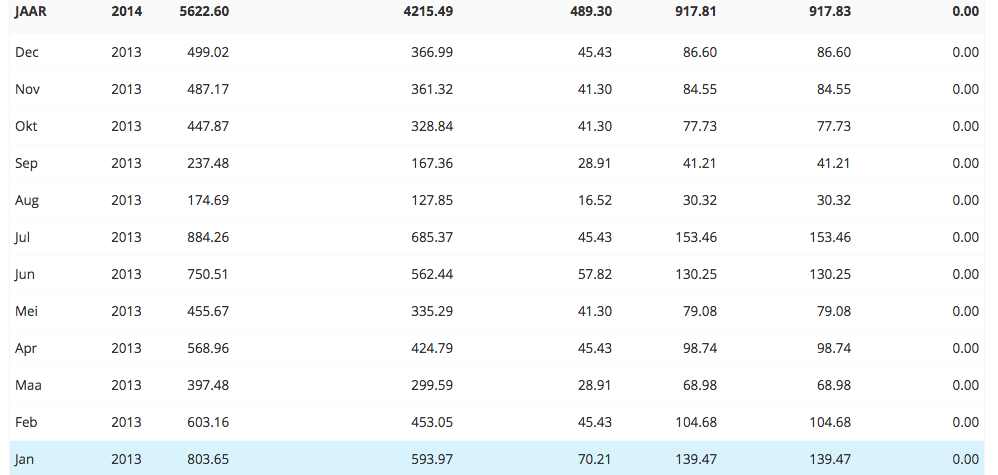Click the JAAR 2014 header row
Viewport: 998px width, 475px height.
497,13
